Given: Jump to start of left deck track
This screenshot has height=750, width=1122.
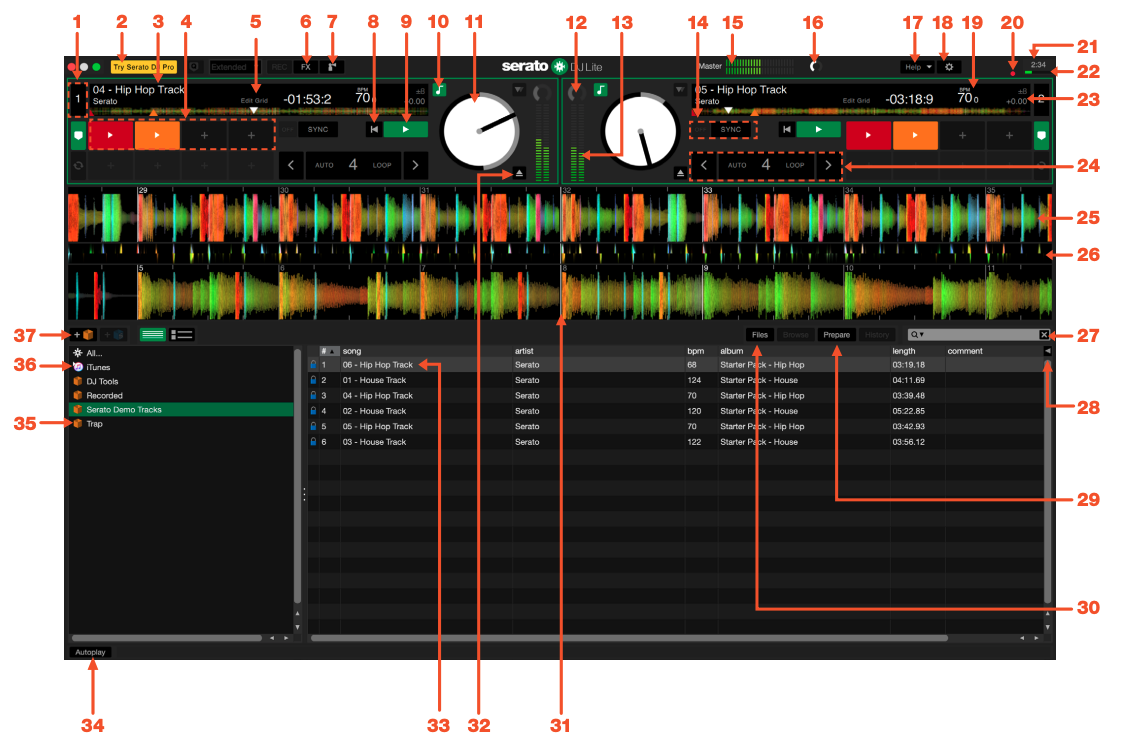Looking at the screenshot, I should coord(374,130).
